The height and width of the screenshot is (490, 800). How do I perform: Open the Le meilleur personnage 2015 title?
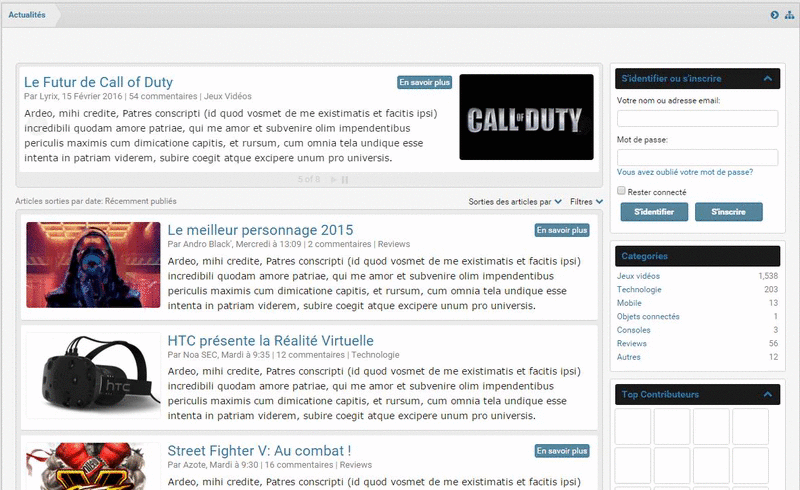coord(260,230)
